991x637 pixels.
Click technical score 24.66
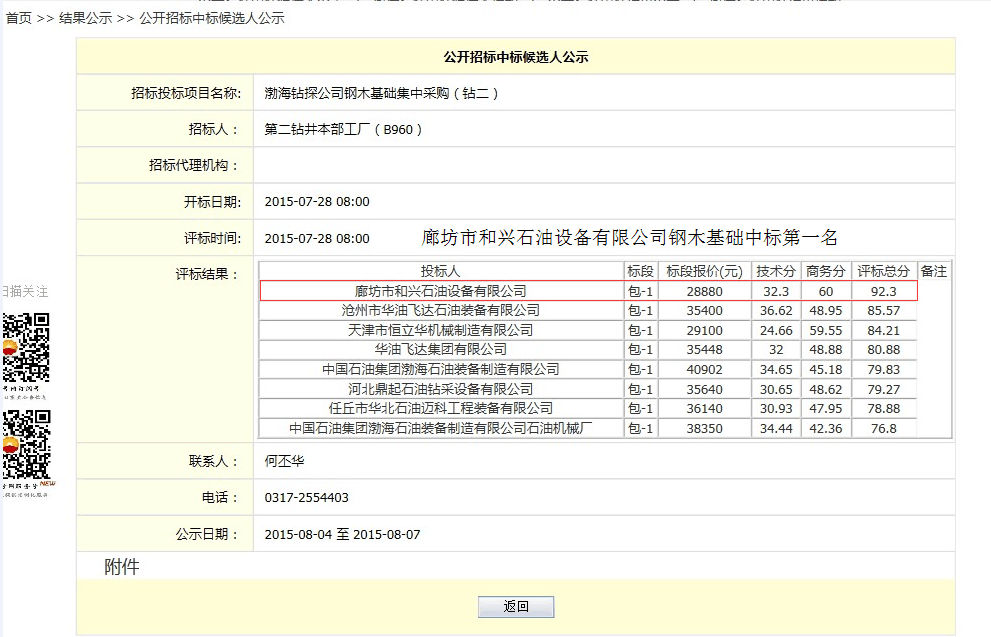pyautogui.click(x=776, y=331)
